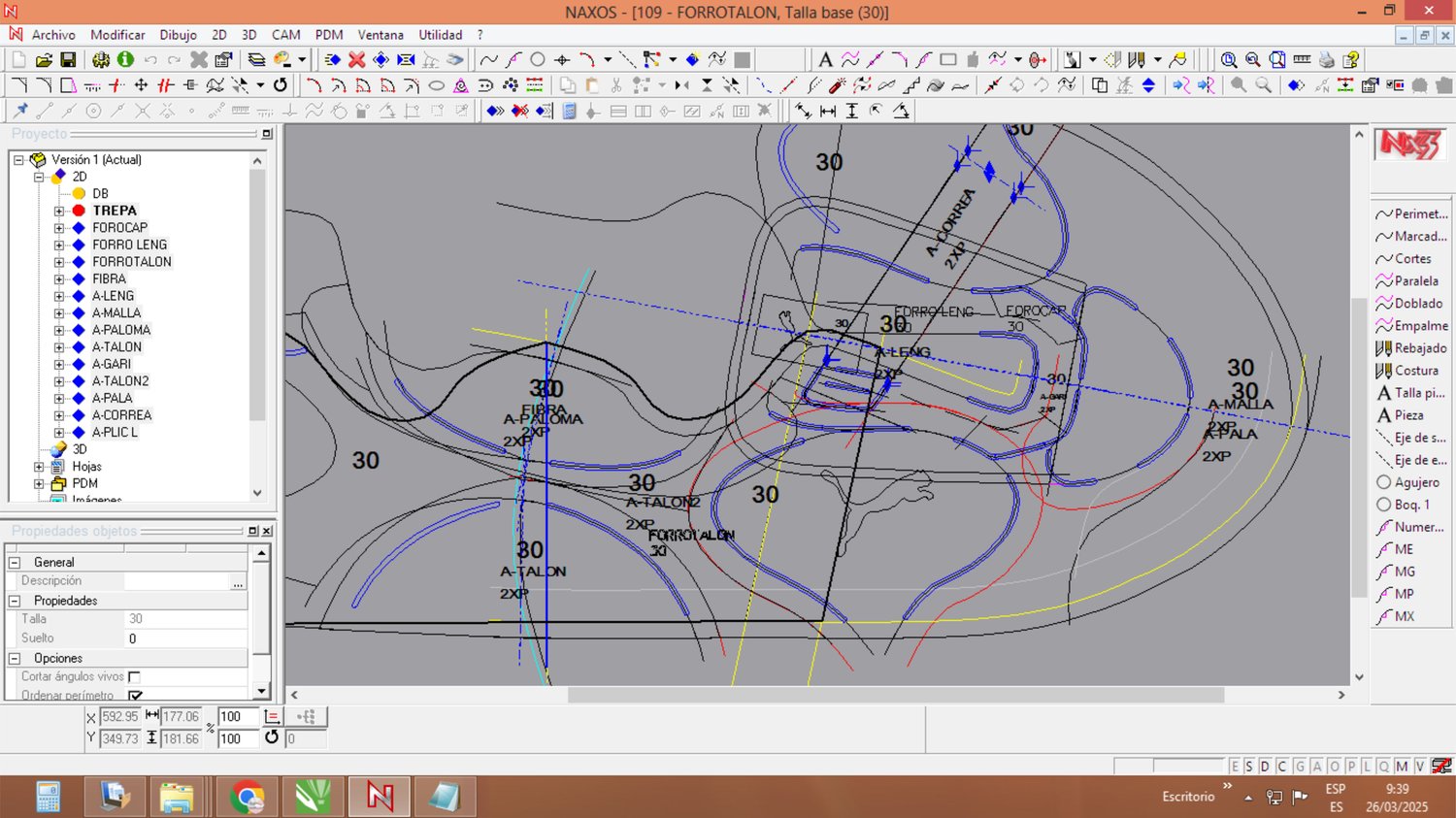
Task: Expand the Hojas tree node
Action: point(39,467)
